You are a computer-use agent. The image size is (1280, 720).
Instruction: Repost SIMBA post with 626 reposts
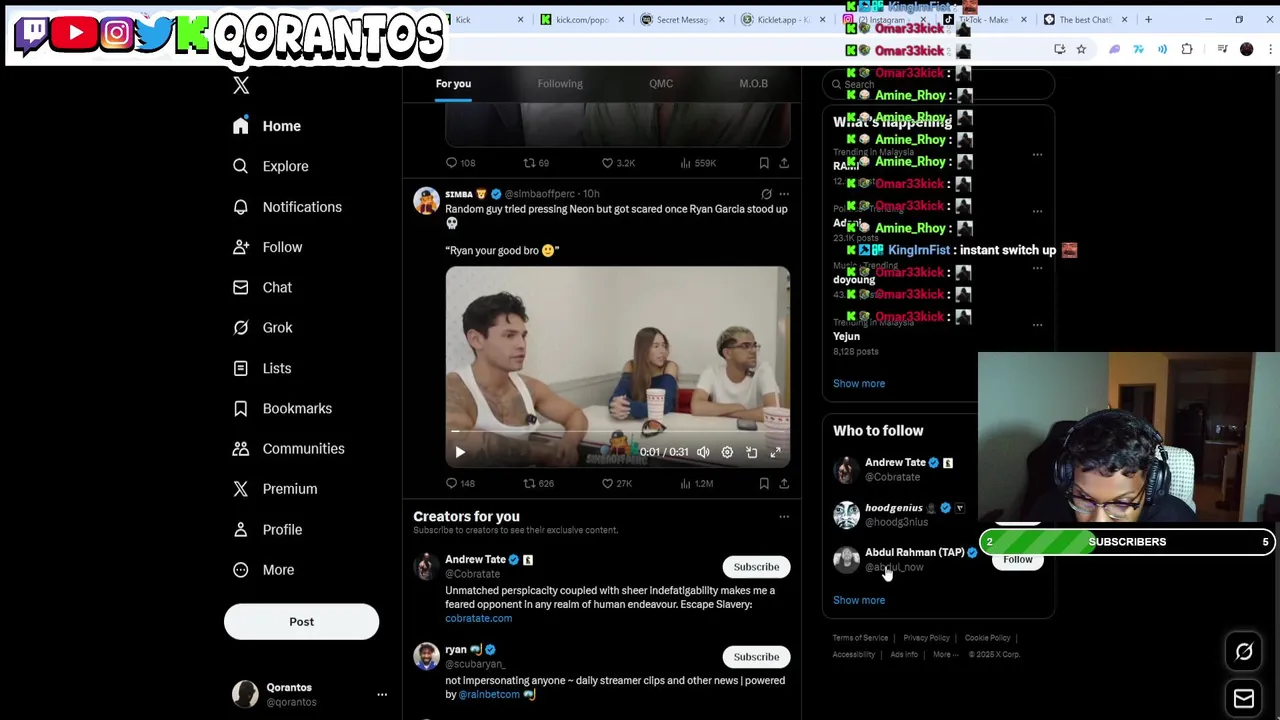(538, 484)
